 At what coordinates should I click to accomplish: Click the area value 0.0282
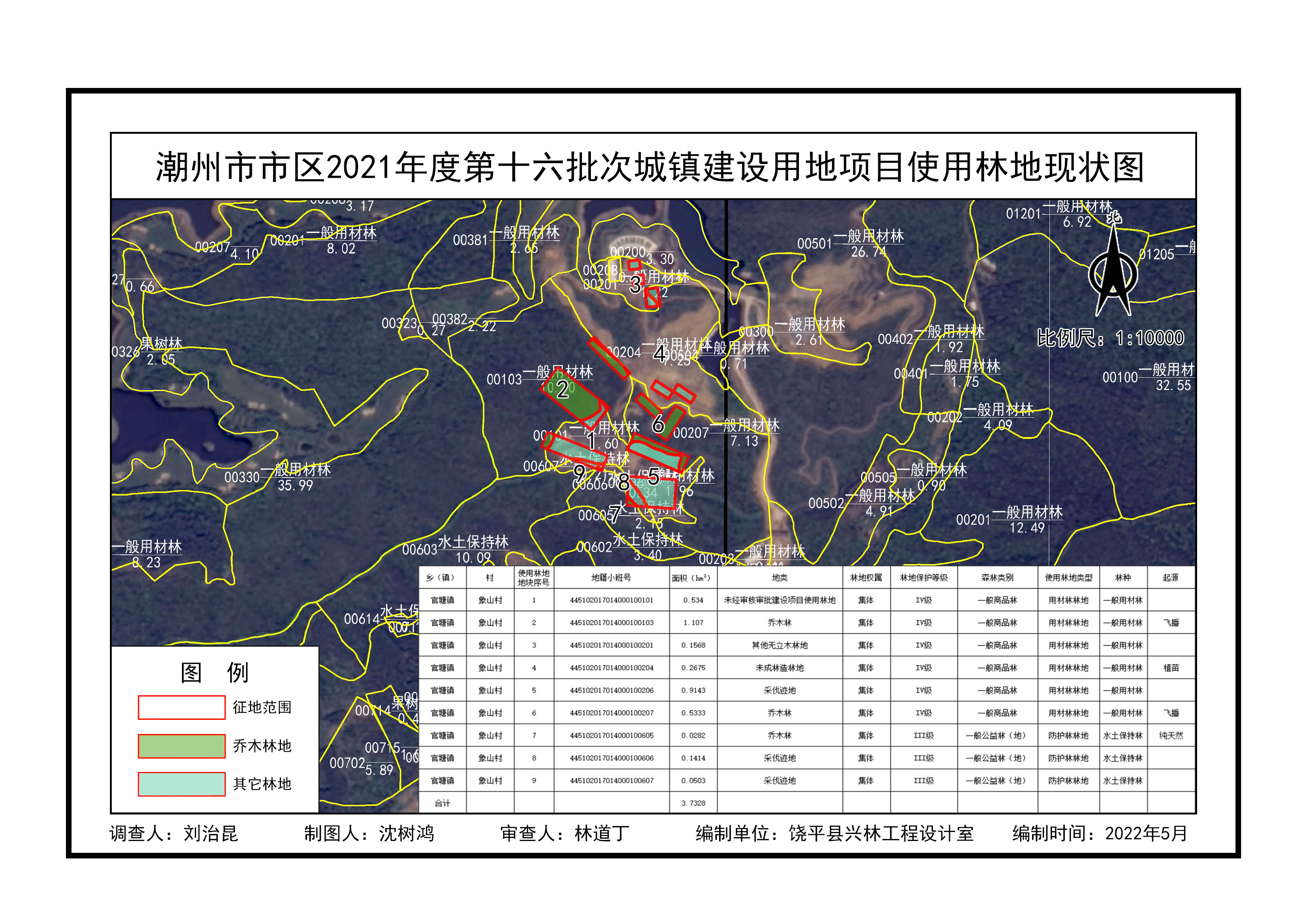[693, 735]
